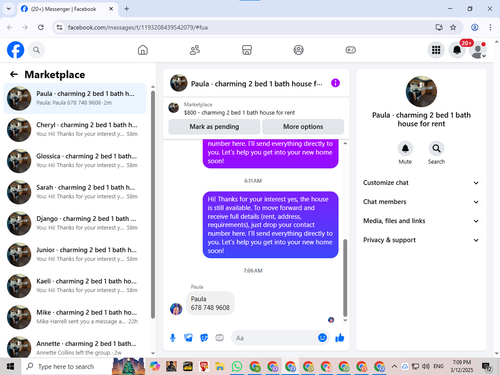Open Sarah conversation in the list
The image size is (500, 375).
(x=75, y=192)
